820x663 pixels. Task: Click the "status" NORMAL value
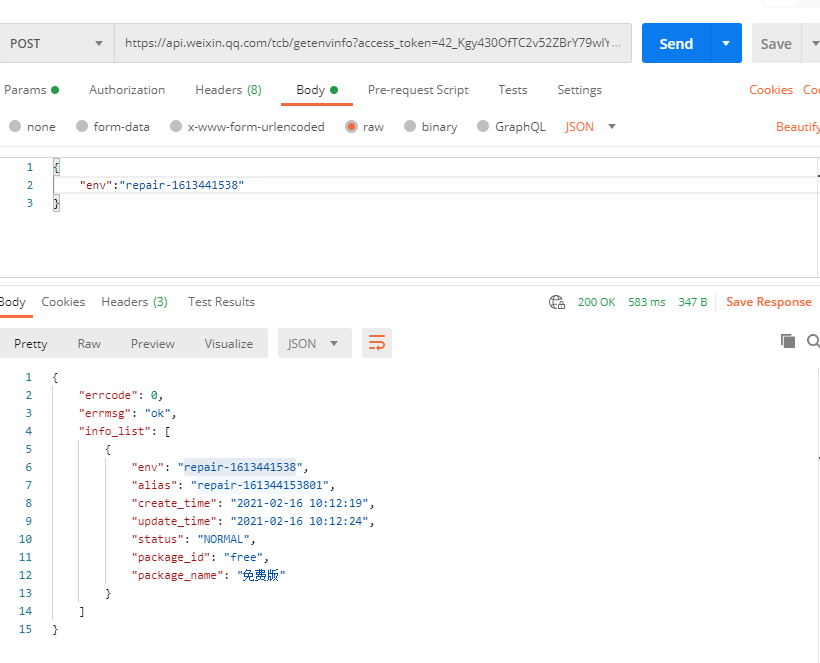point(223,539)
